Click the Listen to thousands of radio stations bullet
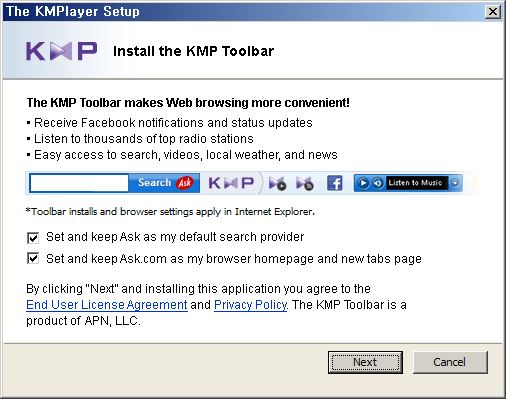 140,139
